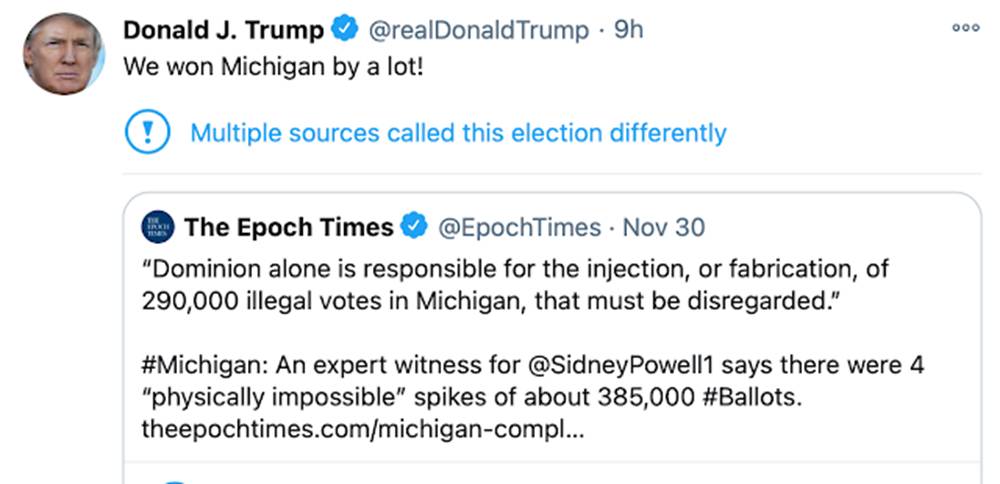Screen dimensions: 1000x484
Task: Click the verified badge beside Donald J. Trump
Action: point(344,31)
